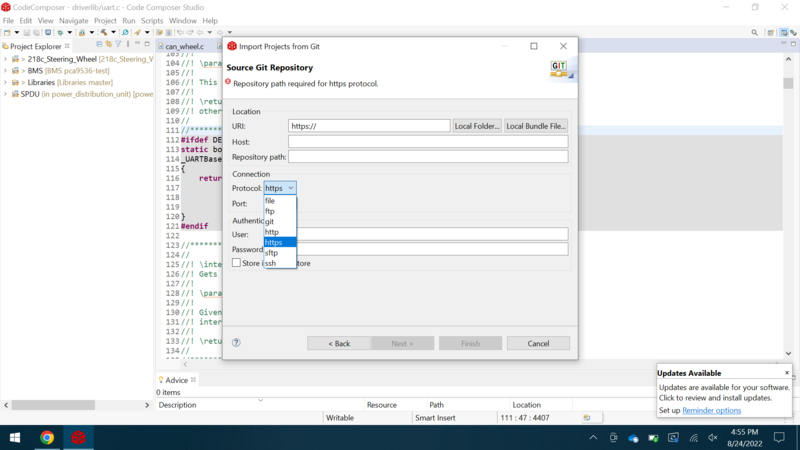800x450 pixels.
Task: Show hidden tray icons chevron
Action: pyautogui.click(x=593, y=438)
